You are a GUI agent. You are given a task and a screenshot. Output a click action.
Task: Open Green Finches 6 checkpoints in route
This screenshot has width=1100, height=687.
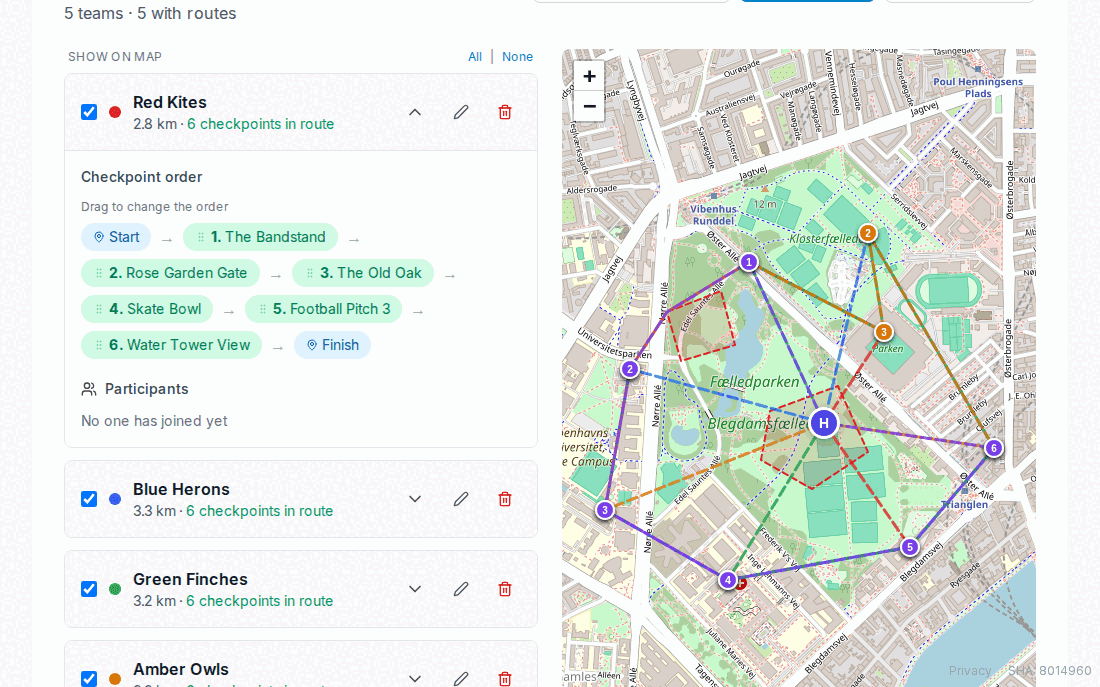260,601
